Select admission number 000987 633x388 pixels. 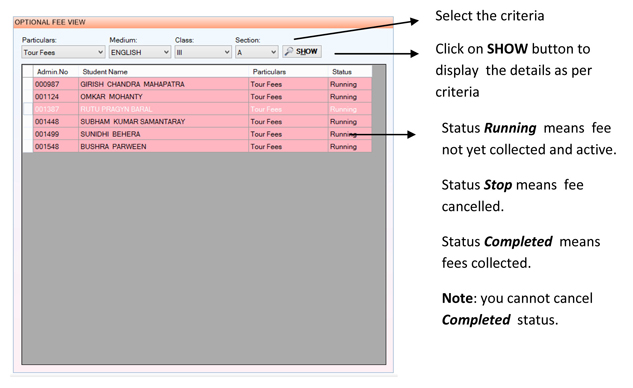(56, 84)
